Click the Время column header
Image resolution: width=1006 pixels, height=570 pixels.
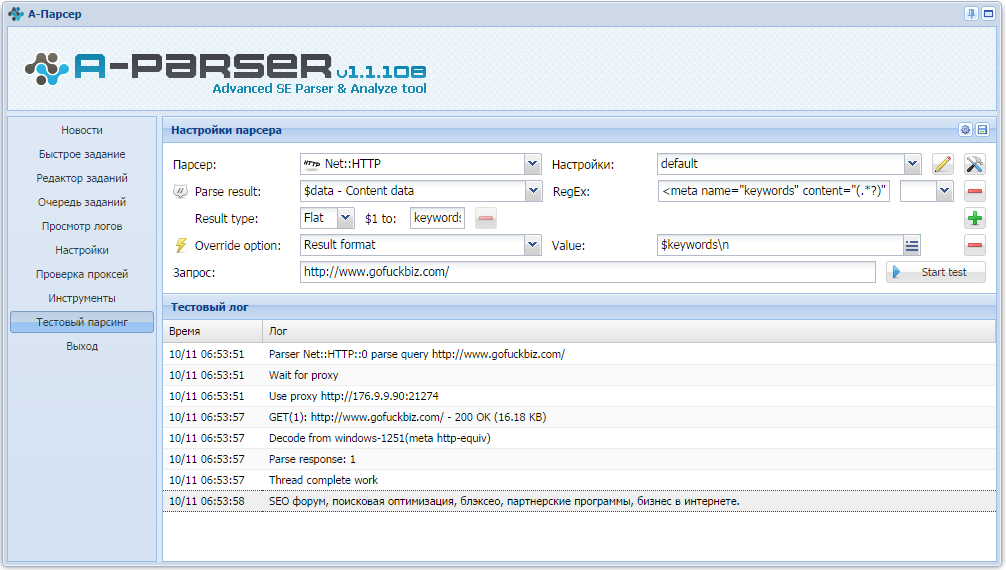212,331
